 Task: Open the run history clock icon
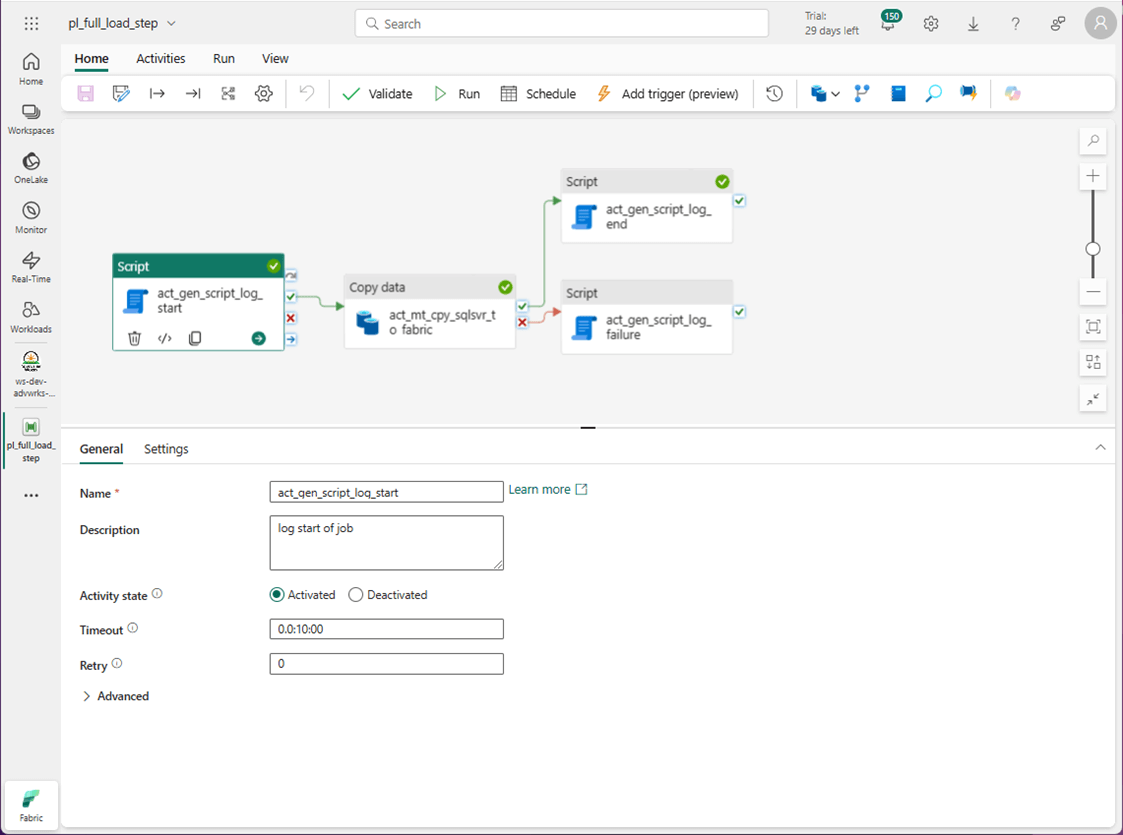coord(774,94)
